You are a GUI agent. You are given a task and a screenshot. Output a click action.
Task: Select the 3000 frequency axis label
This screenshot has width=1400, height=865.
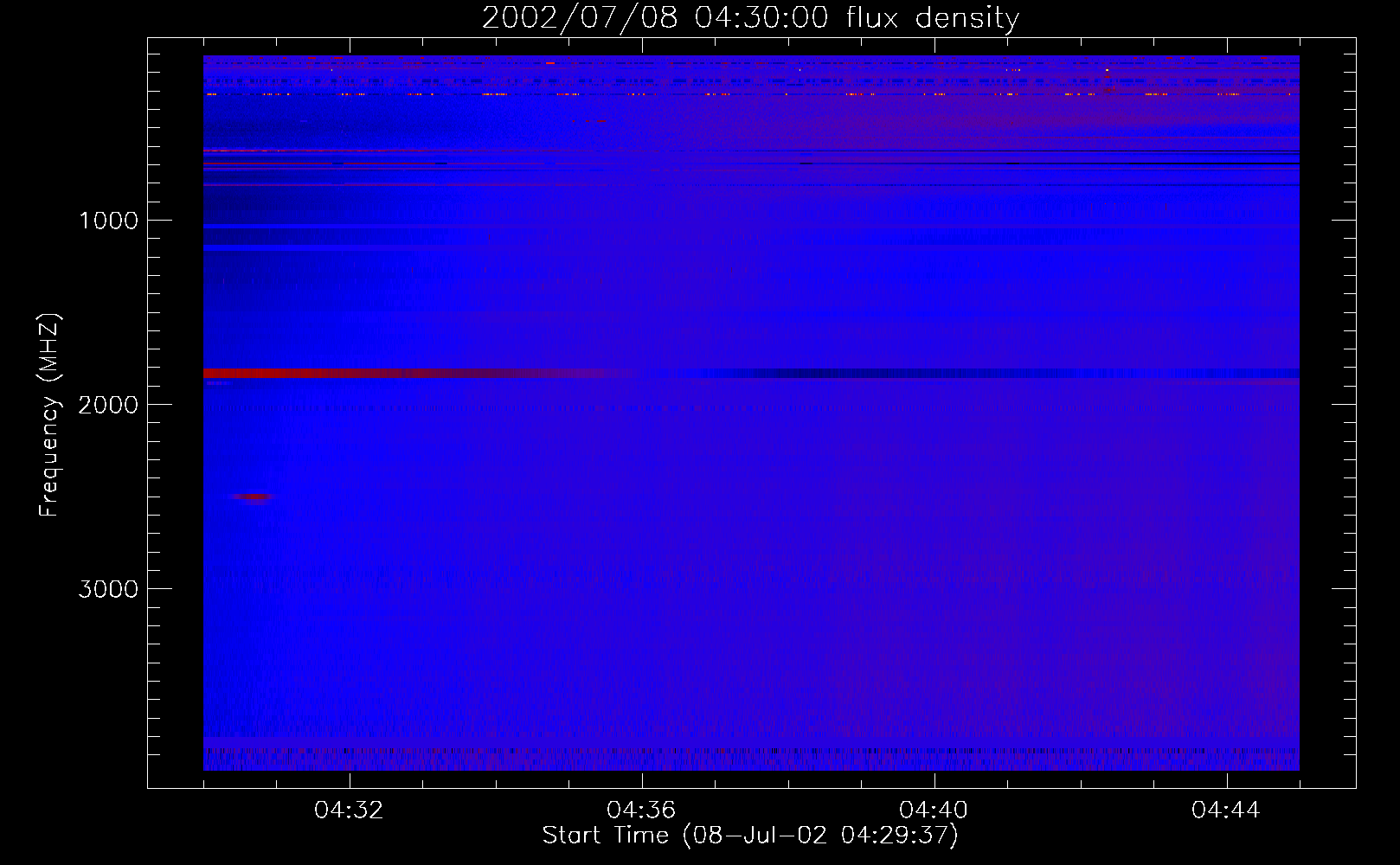point(108,589)
